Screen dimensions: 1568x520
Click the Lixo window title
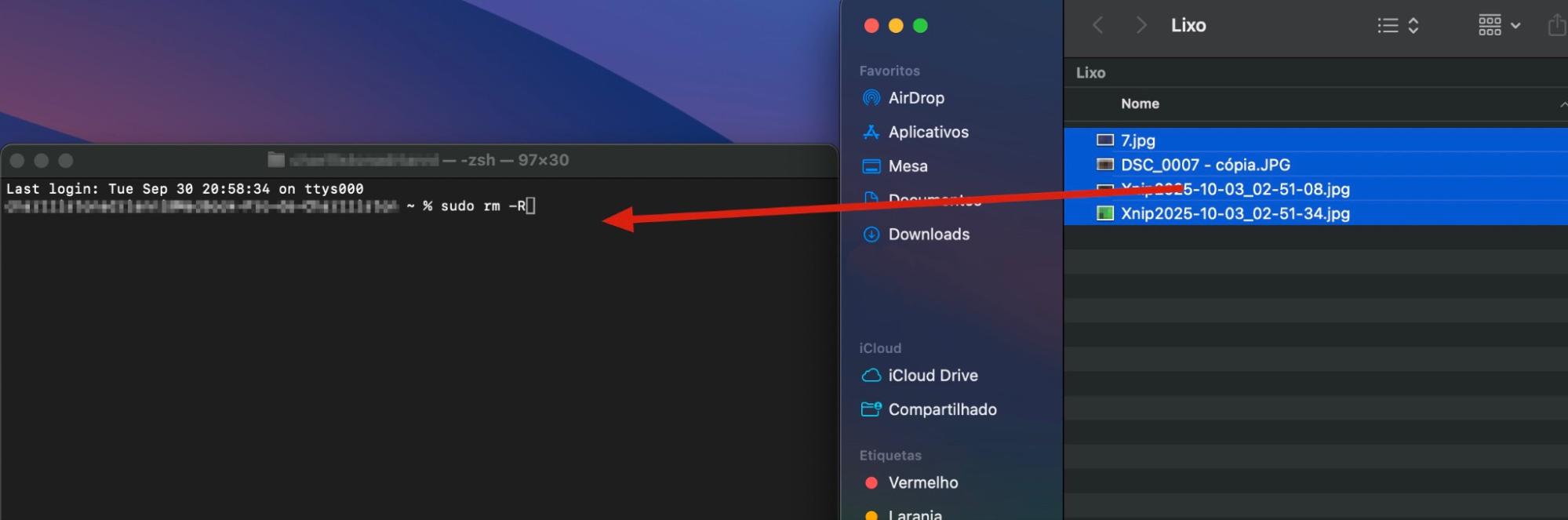tap(1188, 26)
